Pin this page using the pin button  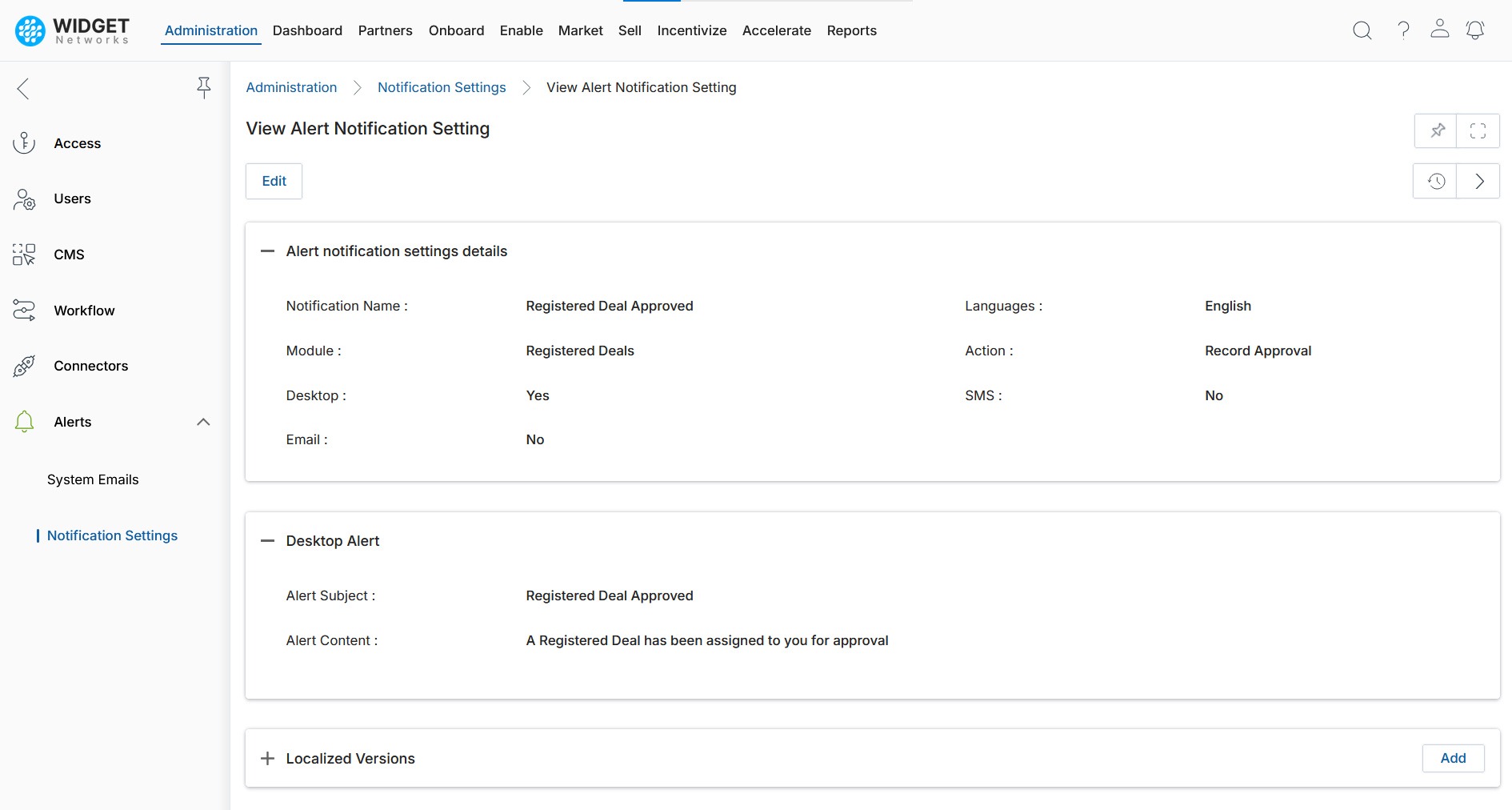click(x=1436, y=130)
